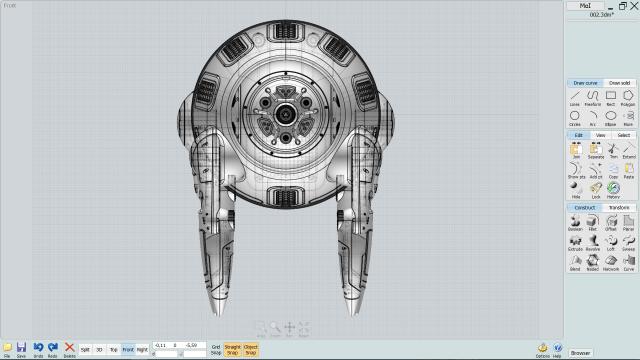Image resolution: width=640 pixels, height=360 pixels.
Task: Turn off Object Snap
Action: tap(251, 349)
